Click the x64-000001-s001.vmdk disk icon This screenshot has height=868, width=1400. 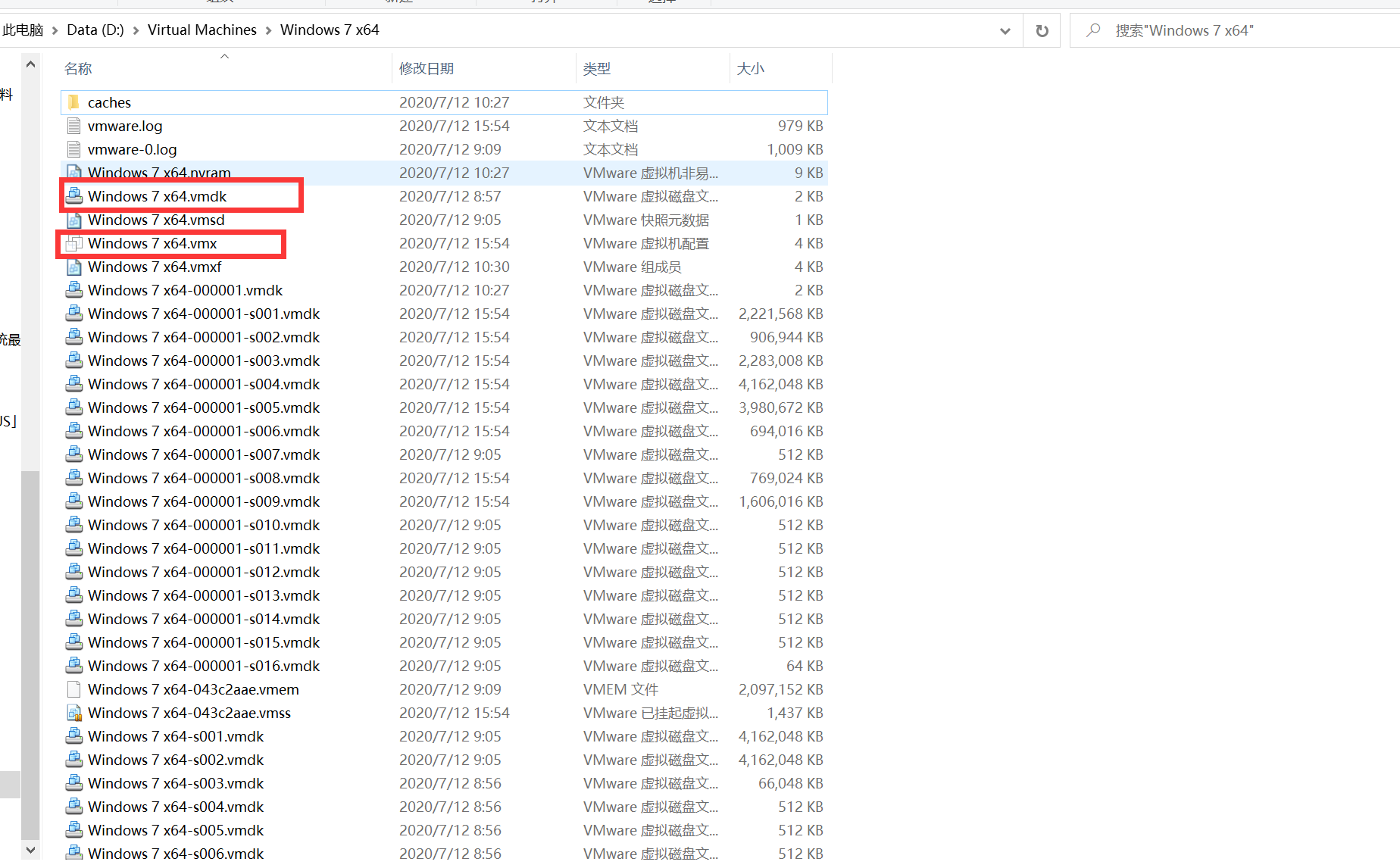pyautogui.click(x=73, y=314)
